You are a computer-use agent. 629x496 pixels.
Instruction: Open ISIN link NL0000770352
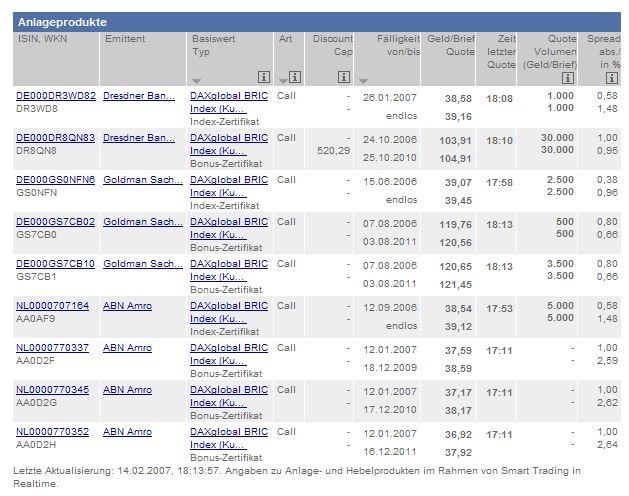pos(53,432)
